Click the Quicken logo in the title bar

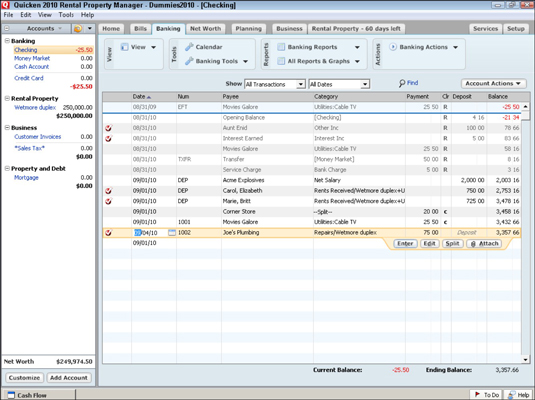tap(6, 5)
